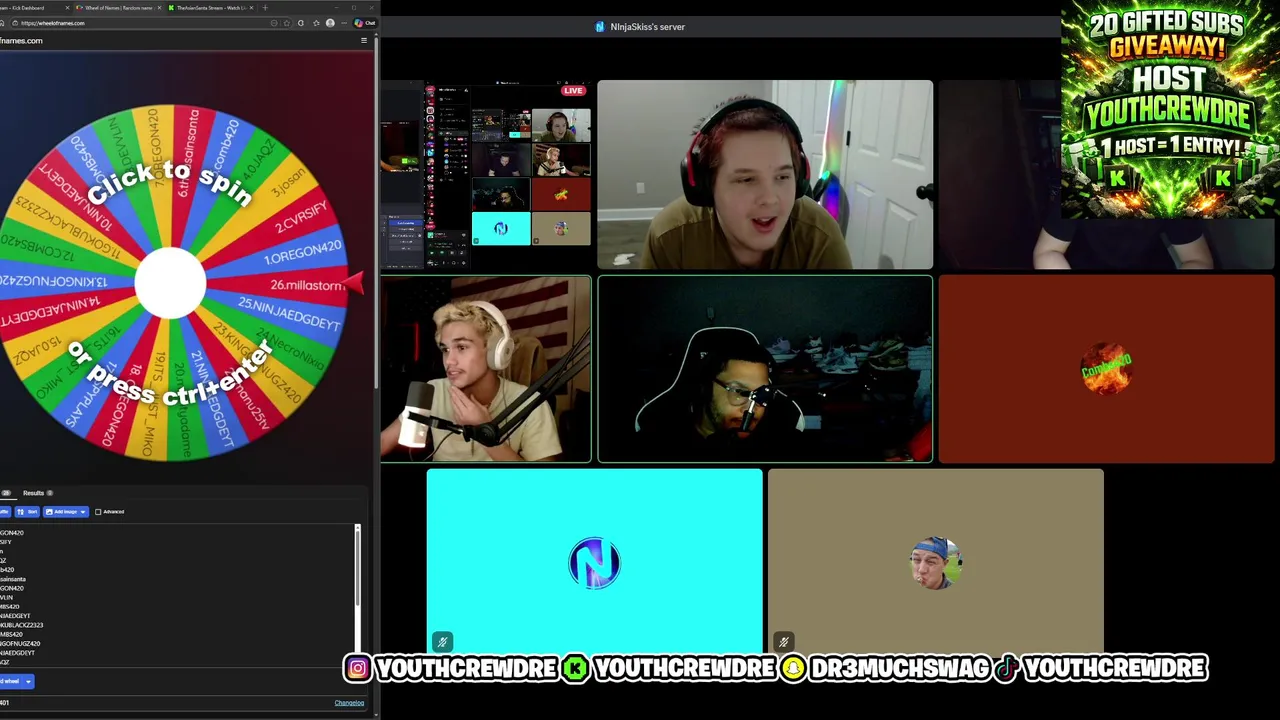Click KUBLACKZ2323 entry in names list
The width and height of the screenshot is (1280, 720).
point(22,625)
